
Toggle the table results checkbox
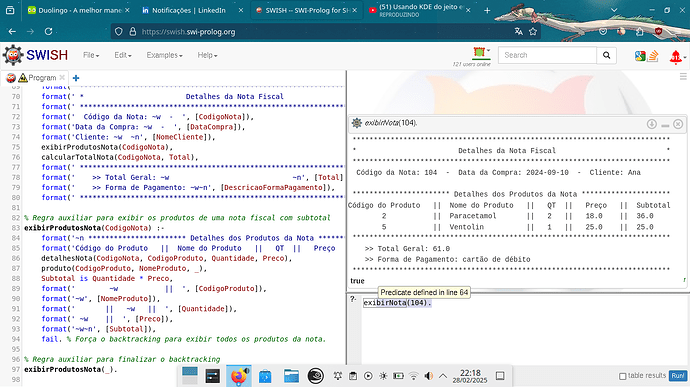(623, 376)
